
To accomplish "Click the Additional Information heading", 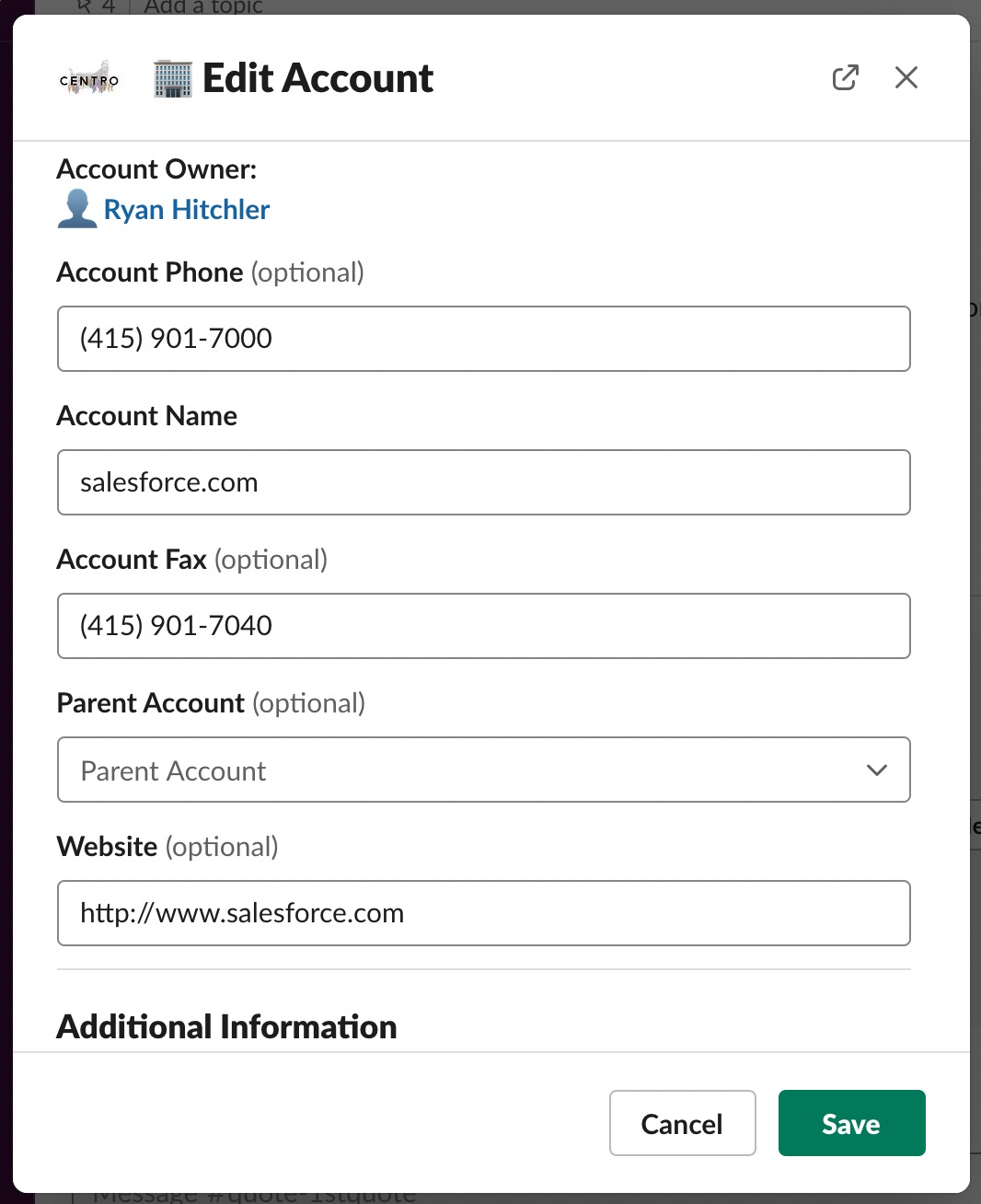I will (x=227, y=1027).
